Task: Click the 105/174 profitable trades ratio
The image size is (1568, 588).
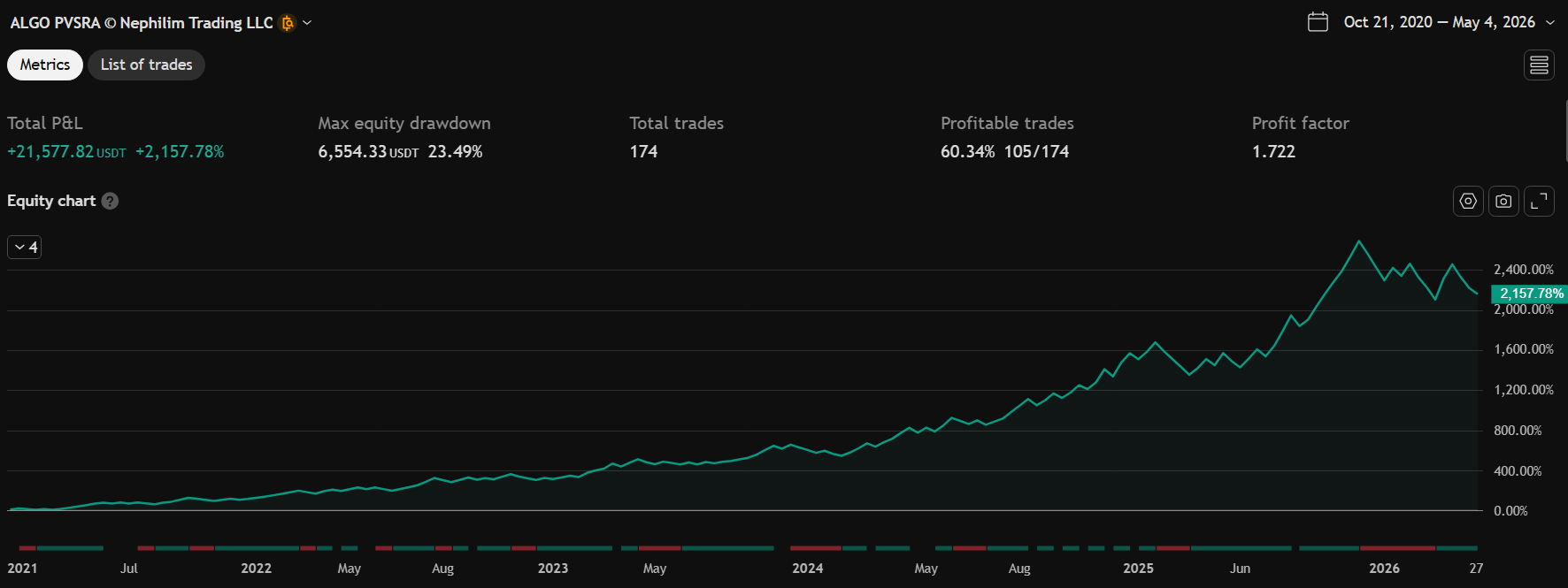Action: [1036, 152]
